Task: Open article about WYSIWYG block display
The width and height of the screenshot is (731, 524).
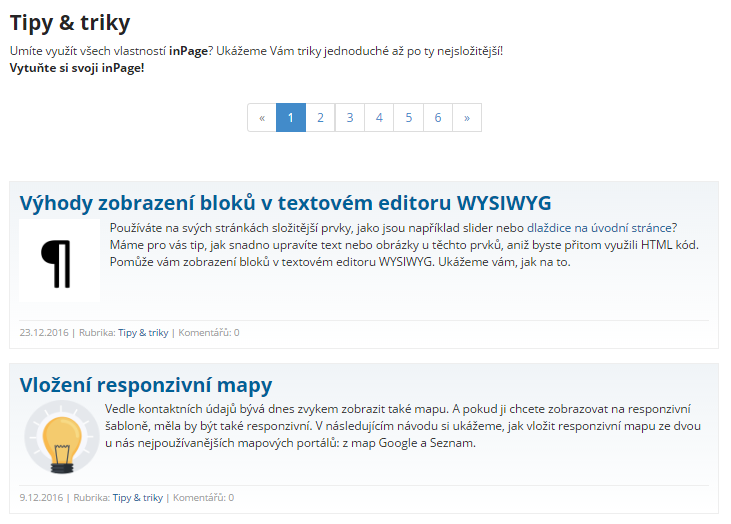Action: coord(285,203)
